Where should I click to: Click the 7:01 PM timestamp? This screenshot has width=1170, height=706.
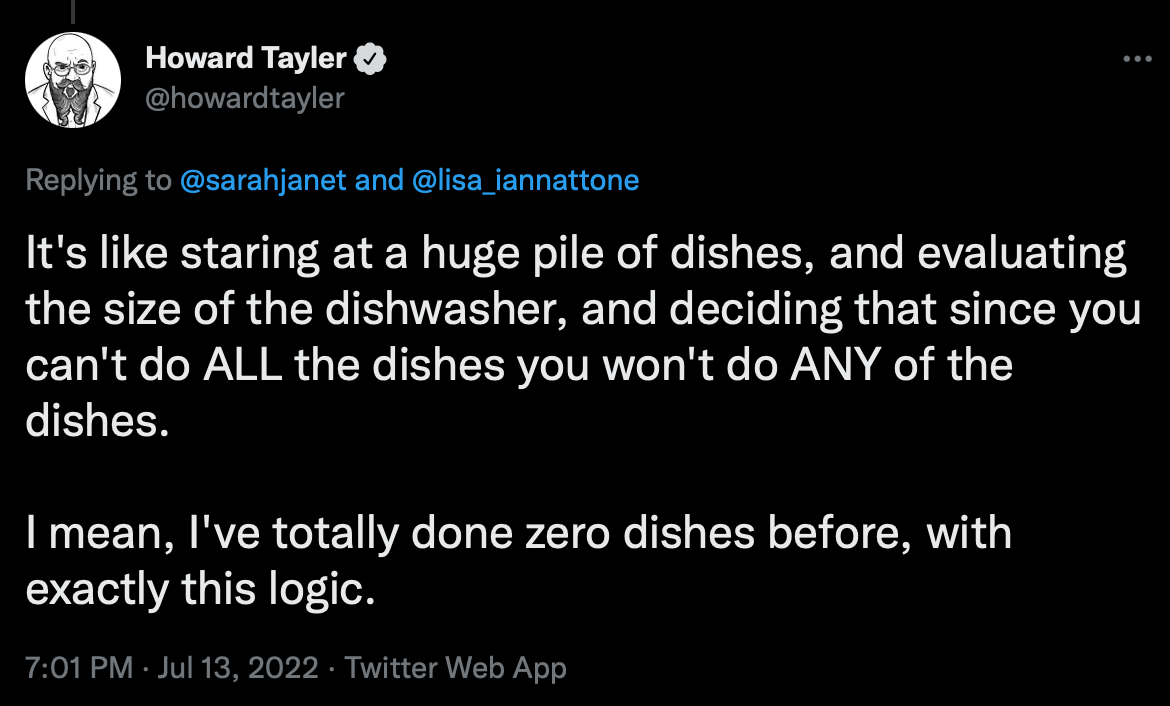point(79,668)
